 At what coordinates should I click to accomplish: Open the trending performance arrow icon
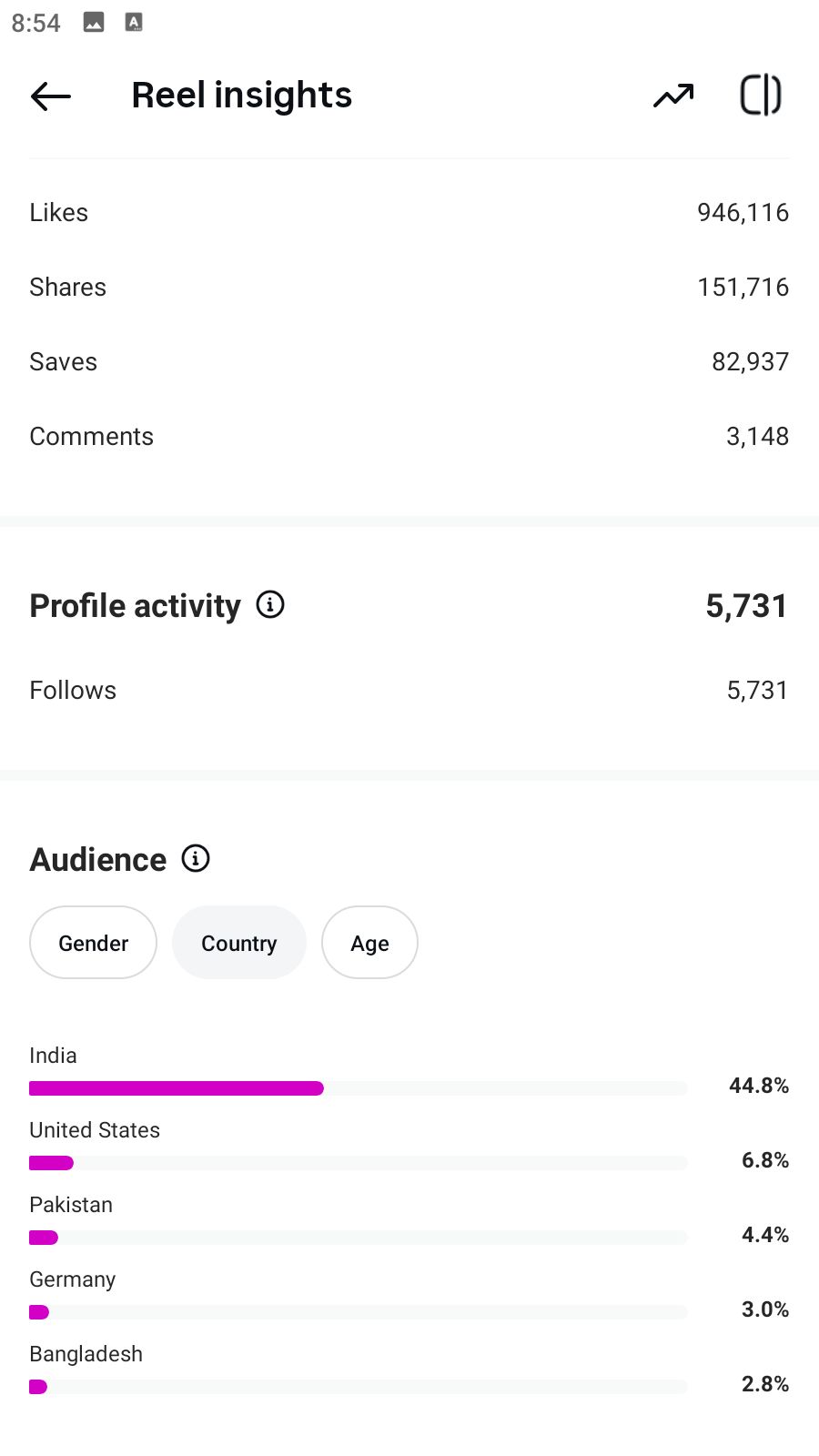point(673,96)
